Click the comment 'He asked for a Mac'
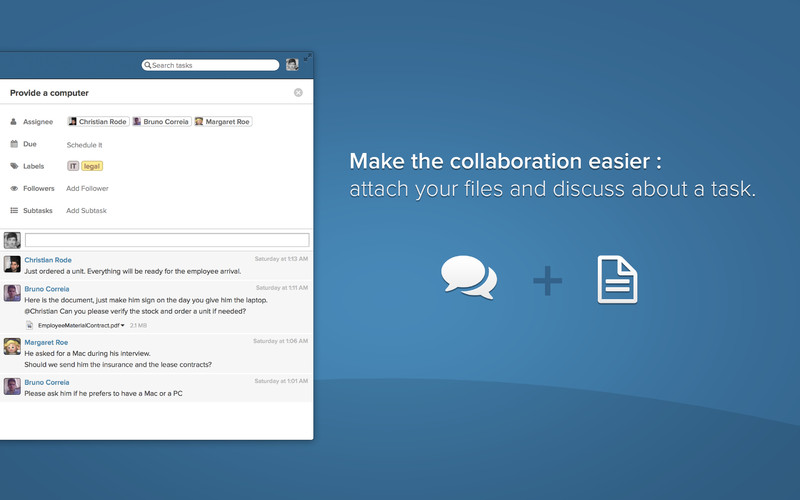The width and height of the screenshot is (800, 500). (x=87, y=353)
